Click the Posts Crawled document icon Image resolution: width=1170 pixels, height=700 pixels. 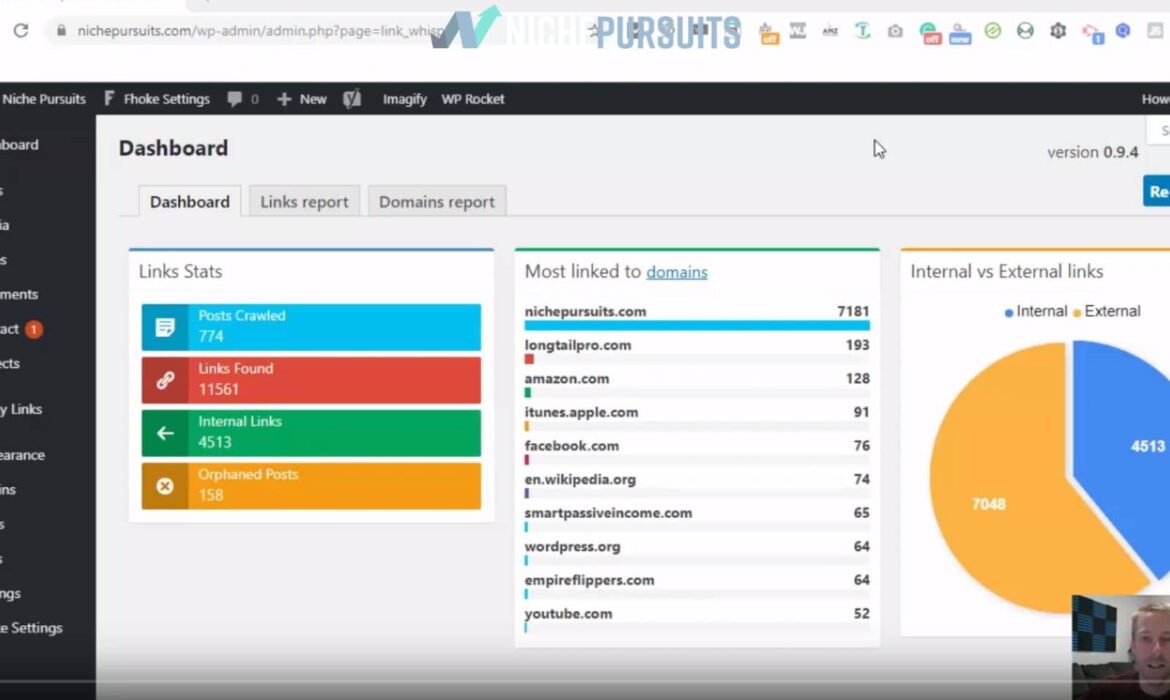[x=165, y=327]
